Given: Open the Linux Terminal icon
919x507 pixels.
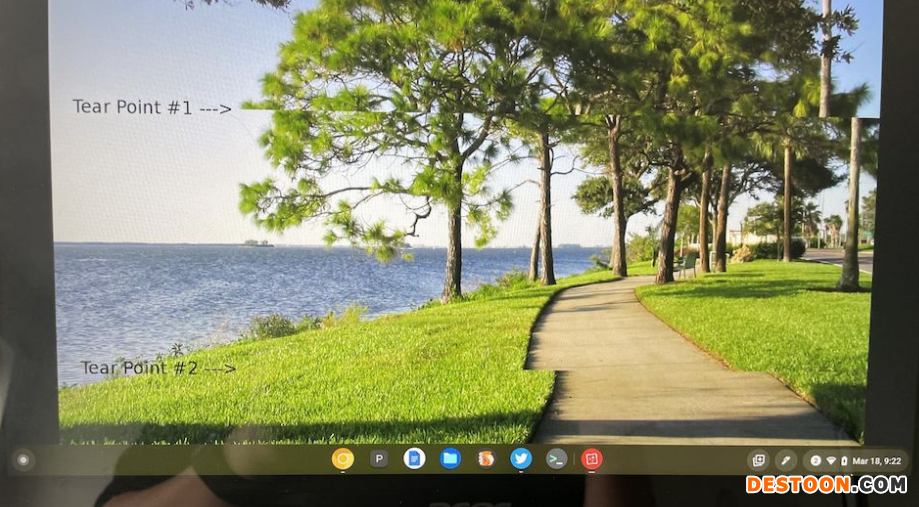Looking at the screenshot, I should (x=557, y=459).
